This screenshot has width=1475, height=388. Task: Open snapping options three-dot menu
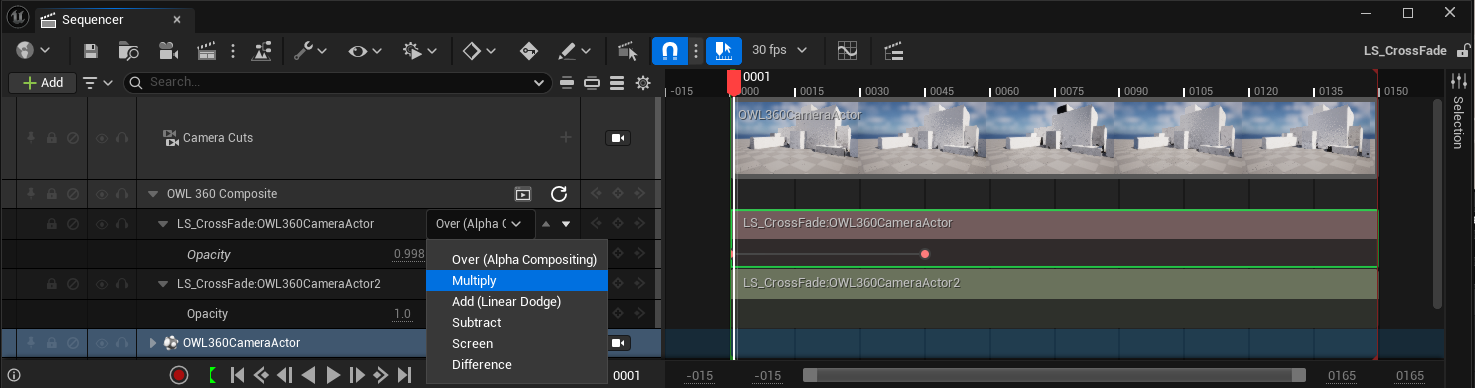point(696,50)
